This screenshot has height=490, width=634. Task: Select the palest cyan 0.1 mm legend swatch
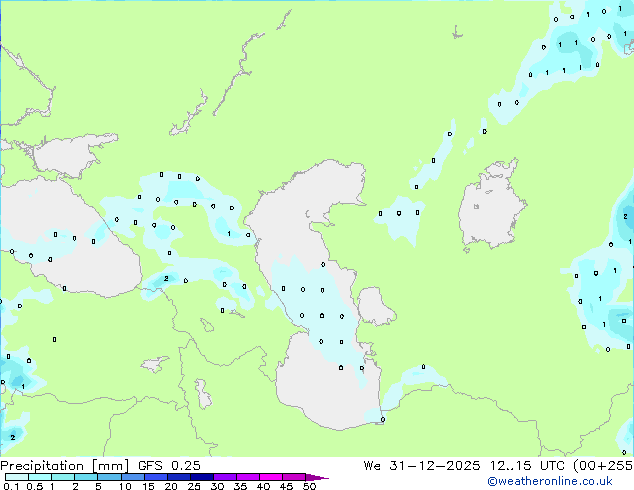[17, 477]
